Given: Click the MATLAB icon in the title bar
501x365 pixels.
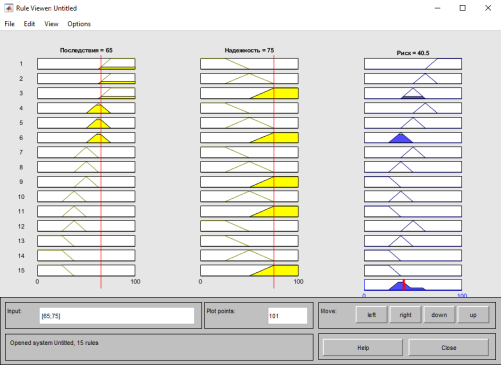Looking at the screenshot, I should (8, 8).
